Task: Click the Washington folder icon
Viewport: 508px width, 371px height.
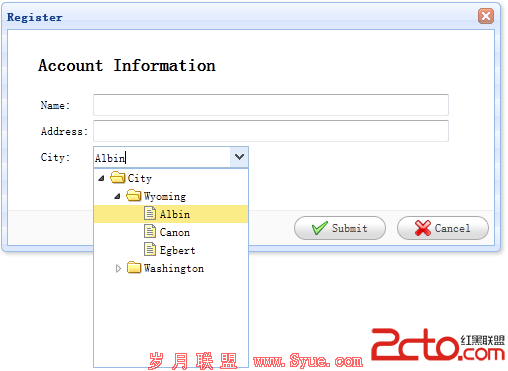Action: (134, 267)
